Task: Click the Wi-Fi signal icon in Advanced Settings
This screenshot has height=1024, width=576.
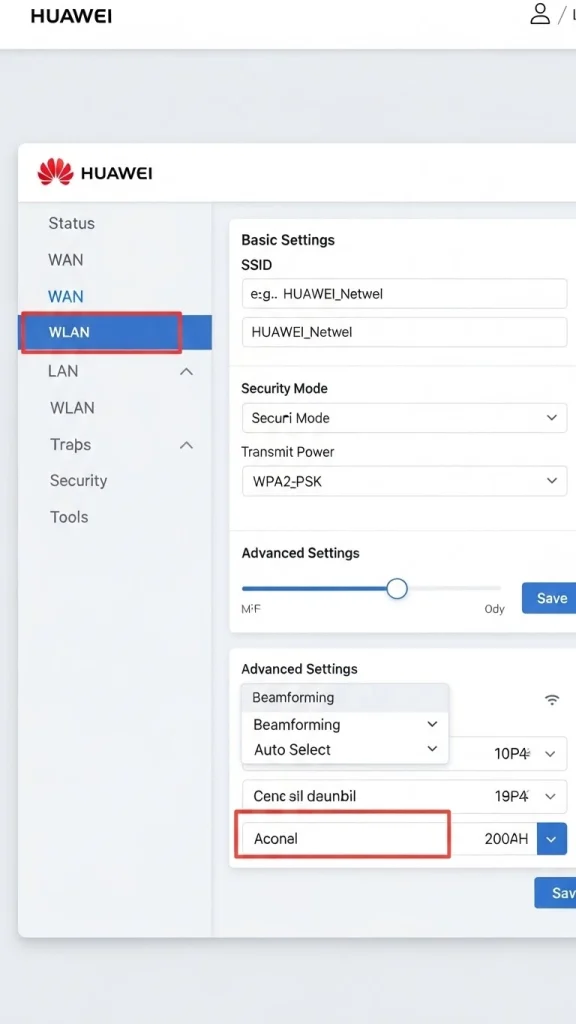Action: tap(552, 701)
